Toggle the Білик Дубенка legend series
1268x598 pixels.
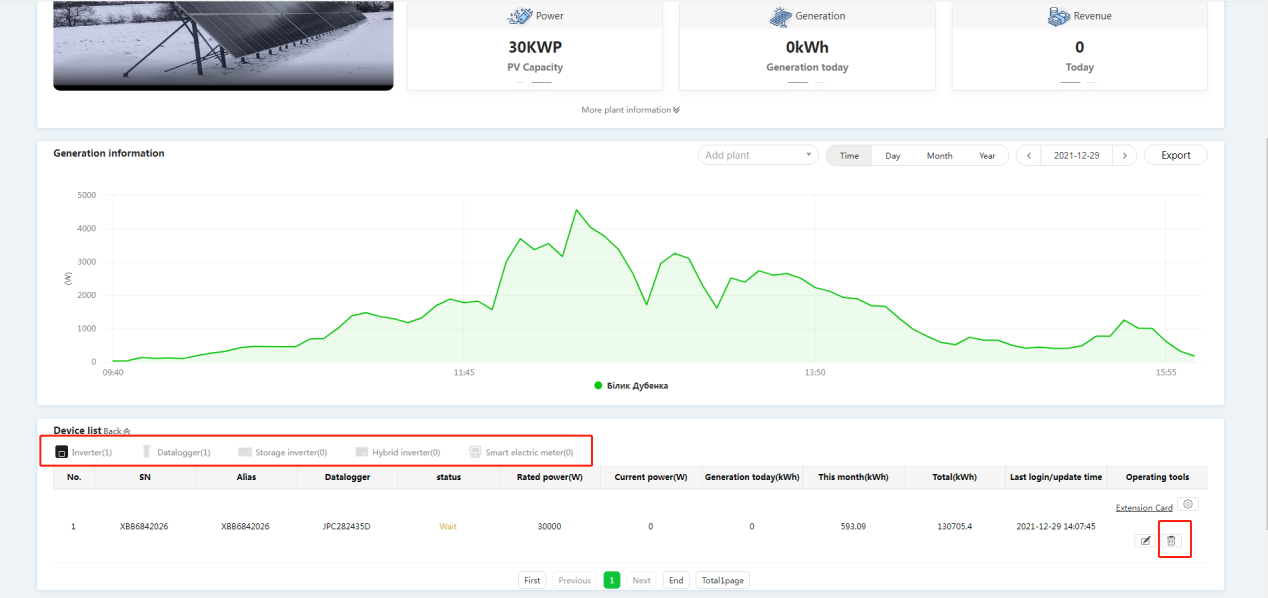pyautogui.click(x=631, y=385)
